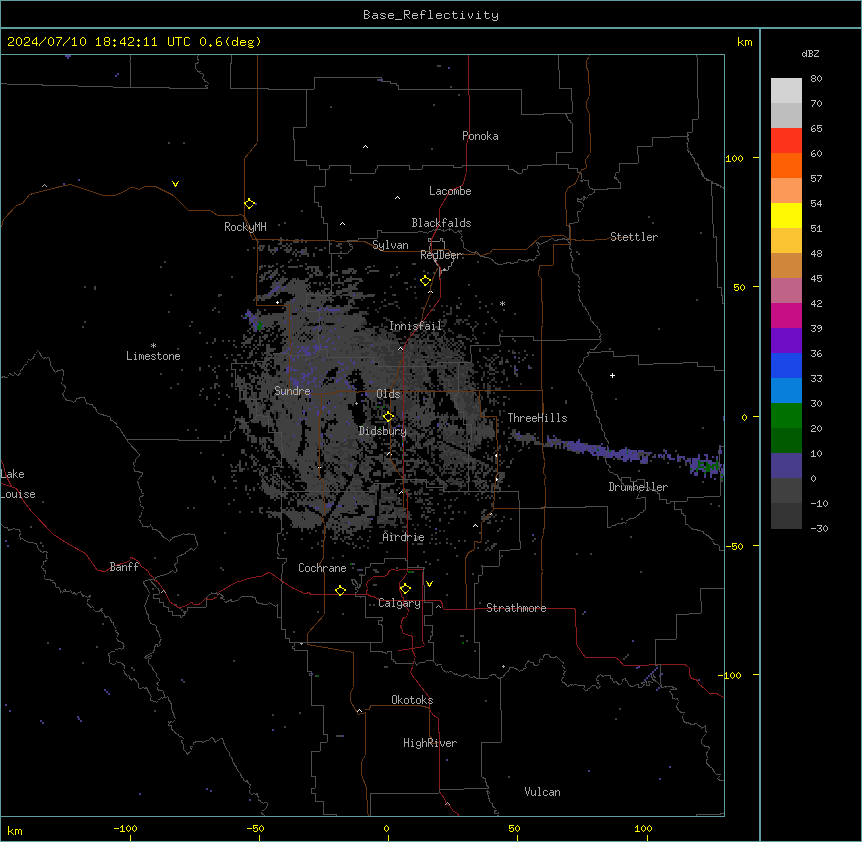
Task: Select the Okotoks label
Action: tap(412, 700)
